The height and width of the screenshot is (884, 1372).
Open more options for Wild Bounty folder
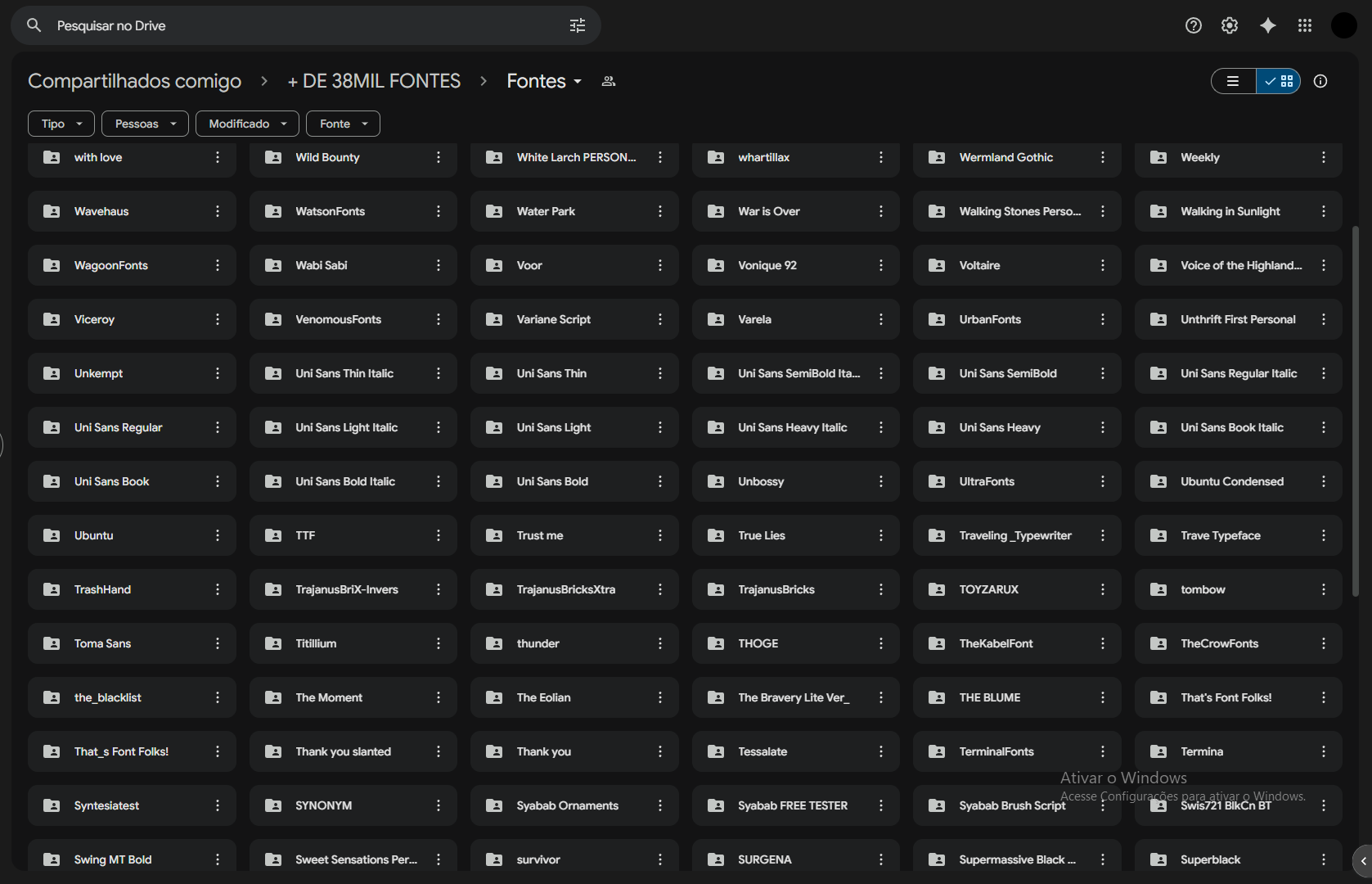coord(439,157)
